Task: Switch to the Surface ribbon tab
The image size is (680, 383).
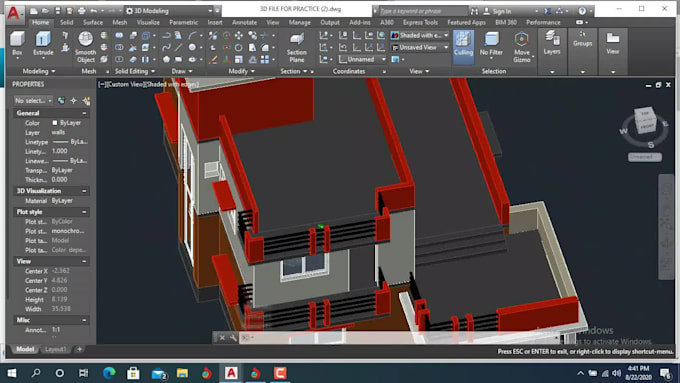Action: point(93,22)
